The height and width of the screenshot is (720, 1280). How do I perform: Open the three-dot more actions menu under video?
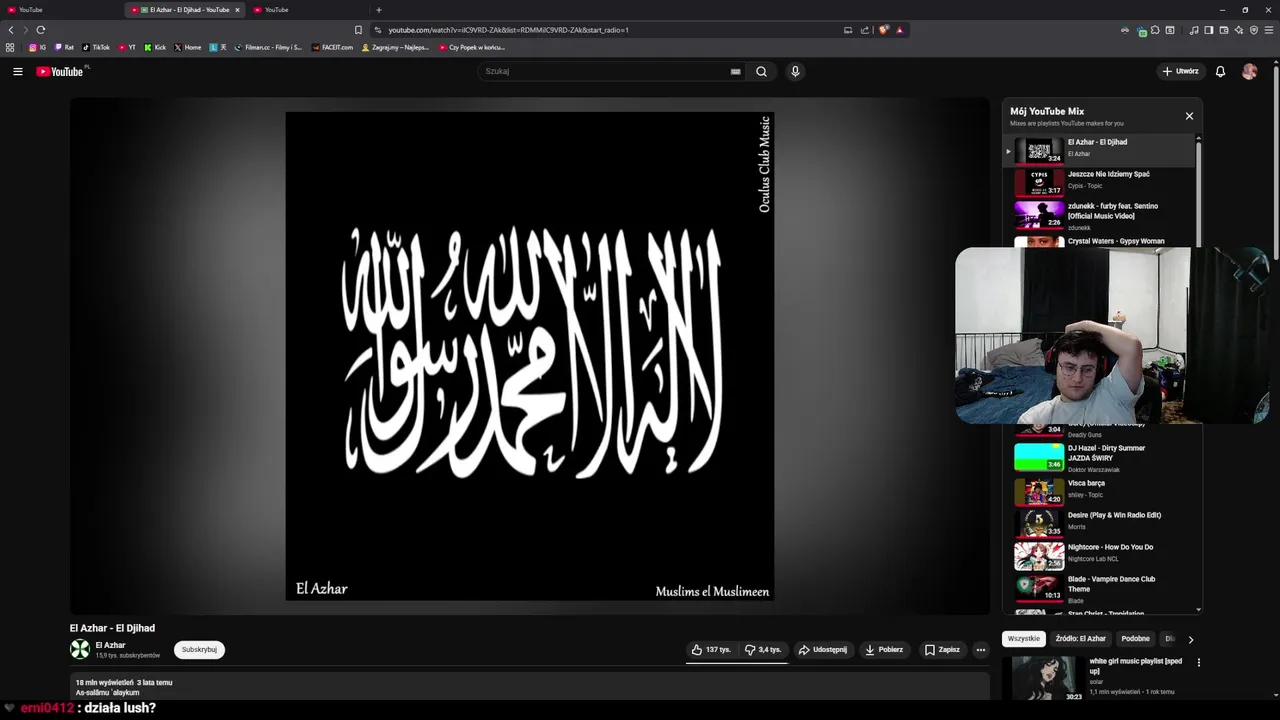981,649
